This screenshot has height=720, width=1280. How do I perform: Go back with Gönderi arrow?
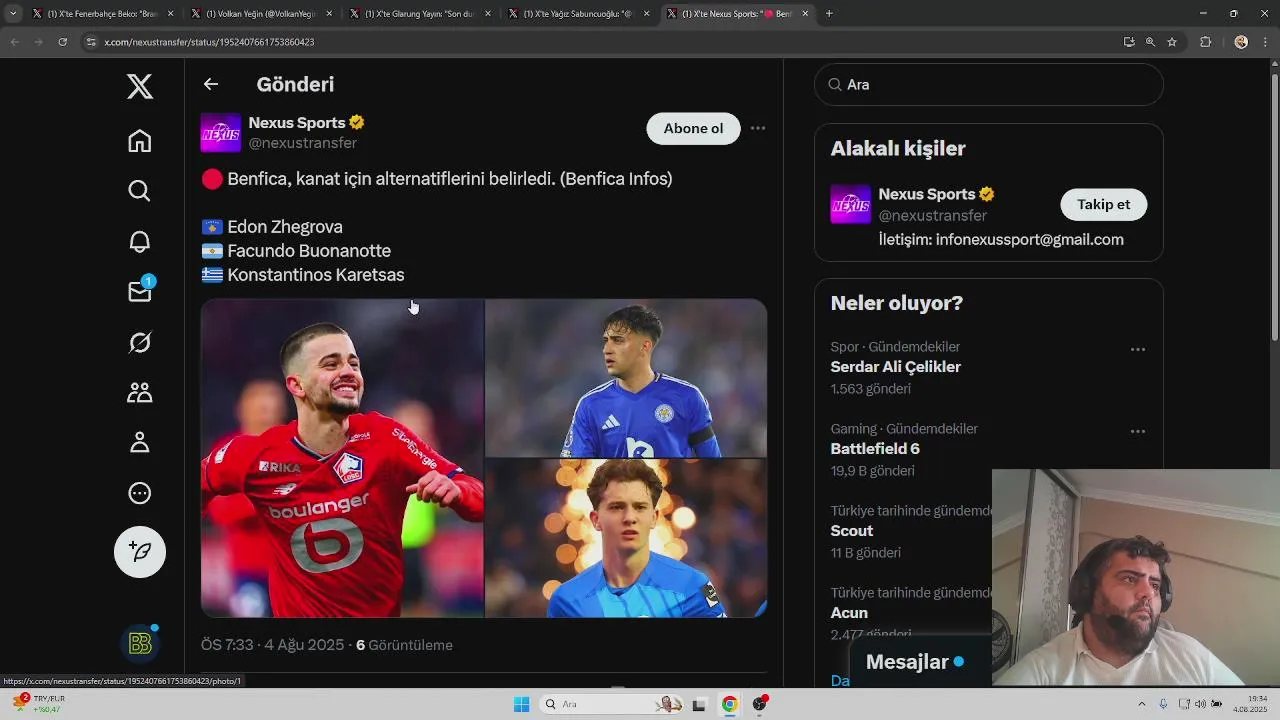(x=210, y=84)
